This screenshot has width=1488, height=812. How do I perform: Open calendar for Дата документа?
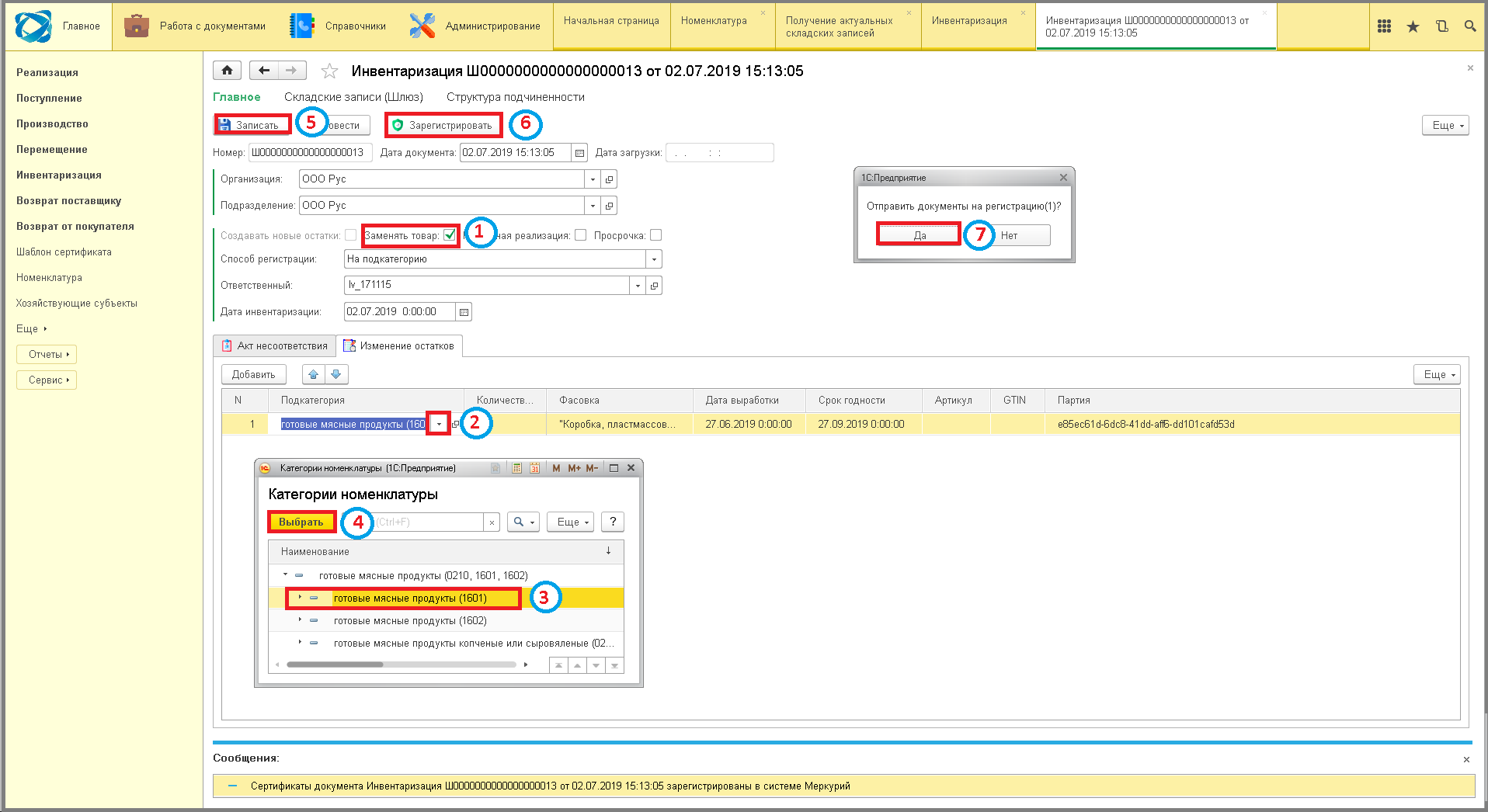point(579,153)
